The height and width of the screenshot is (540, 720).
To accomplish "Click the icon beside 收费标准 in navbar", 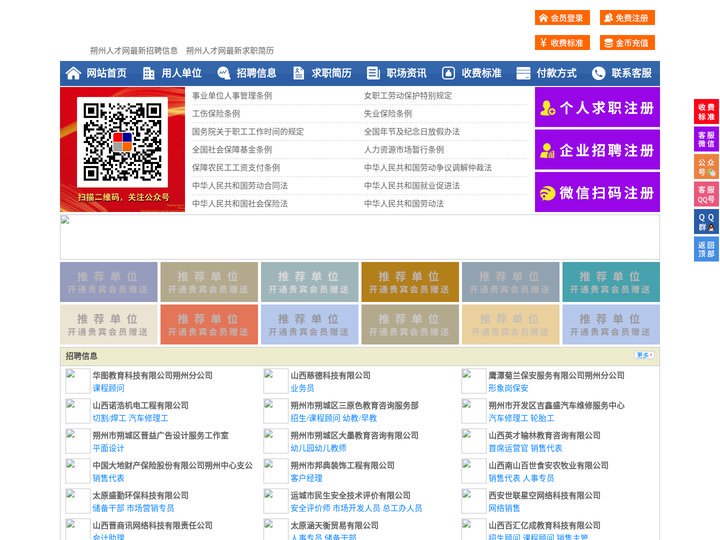I will click(x=448, y=73).
